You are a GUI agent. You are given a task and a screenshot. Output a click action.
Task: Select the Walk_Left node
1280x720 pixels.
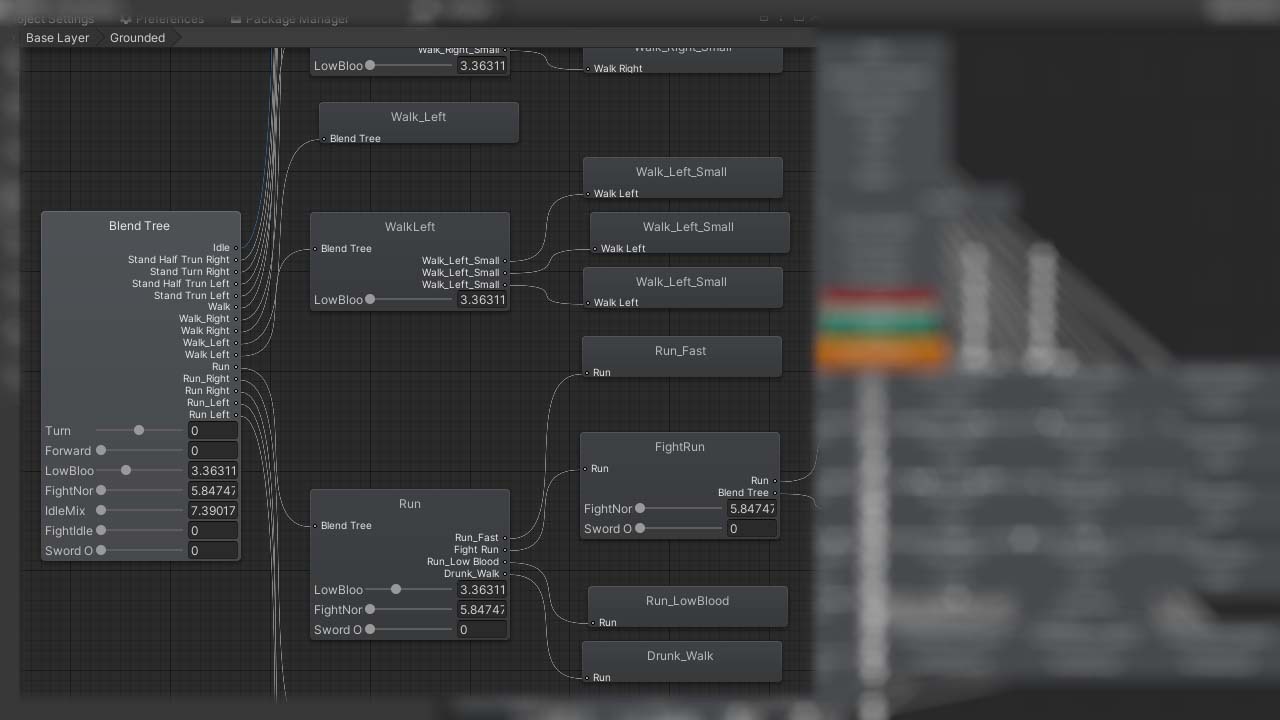(418, 117)
